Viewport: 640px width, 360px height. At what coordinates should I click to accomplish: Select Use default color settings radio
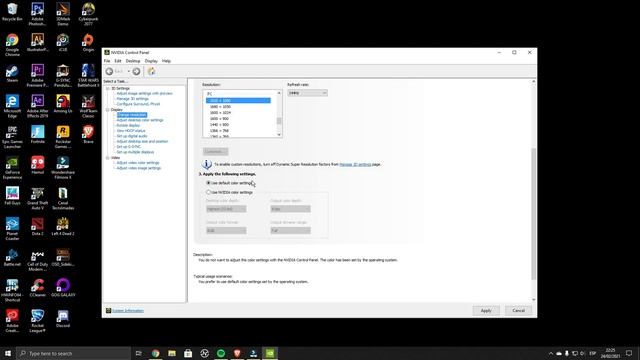tap(209, 183)
